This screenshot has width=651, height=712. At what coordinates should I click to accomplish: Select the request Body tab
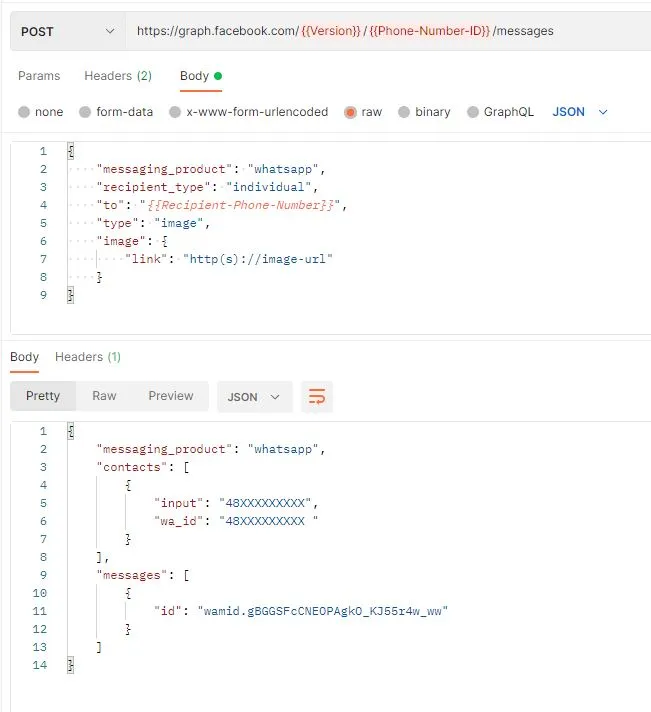[x=195, y=76]
